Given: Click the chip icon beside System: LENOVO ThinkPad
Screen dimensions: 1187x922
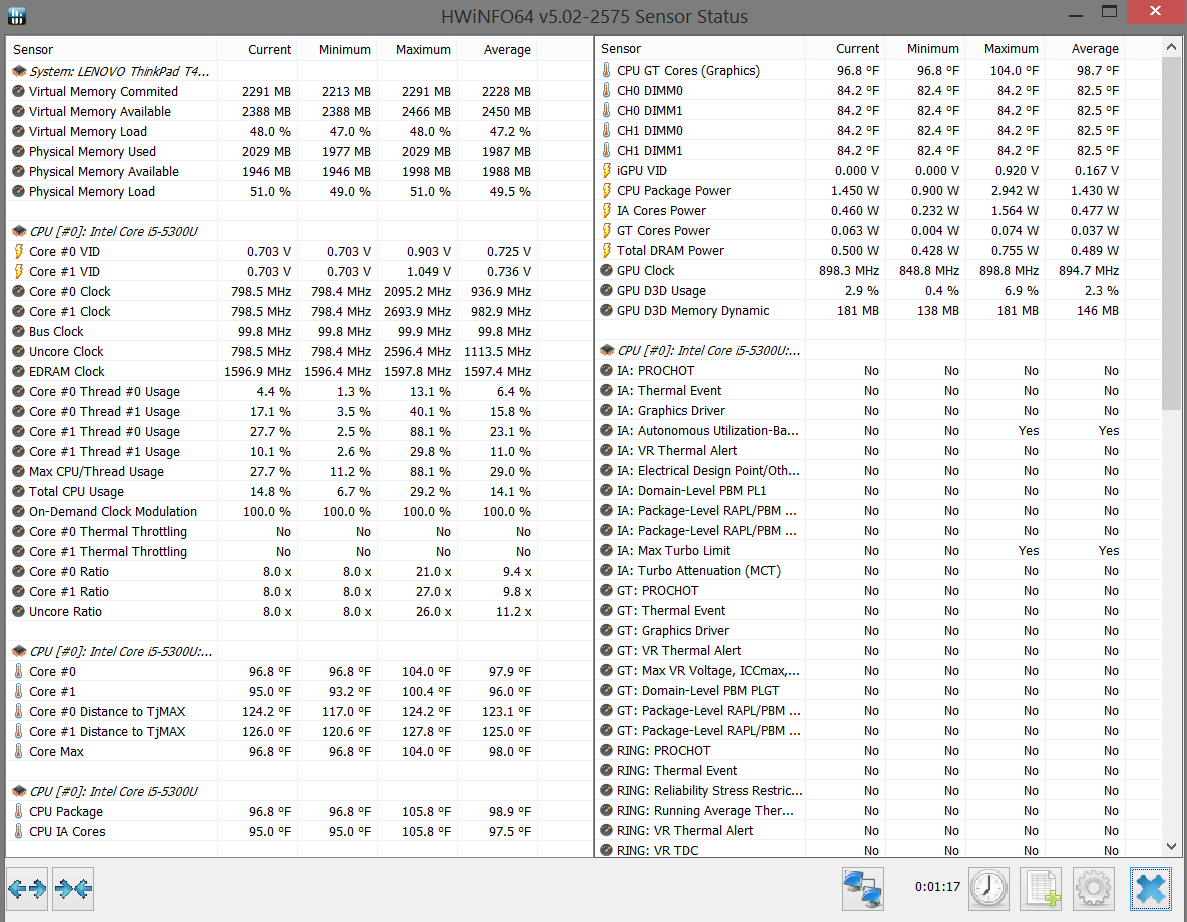Looking at the screenshot, I should pos(19,71).
